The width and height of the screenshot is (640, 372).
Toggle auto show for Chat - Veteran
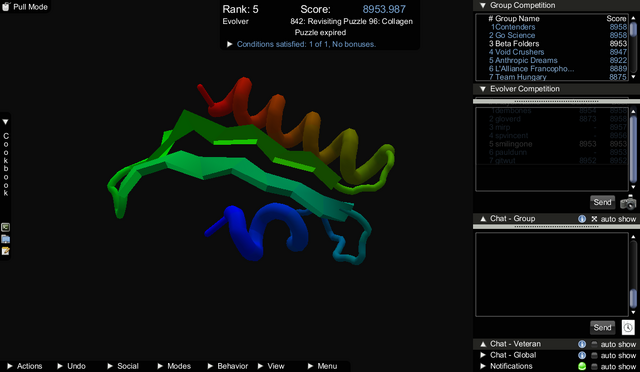(594, 344)
